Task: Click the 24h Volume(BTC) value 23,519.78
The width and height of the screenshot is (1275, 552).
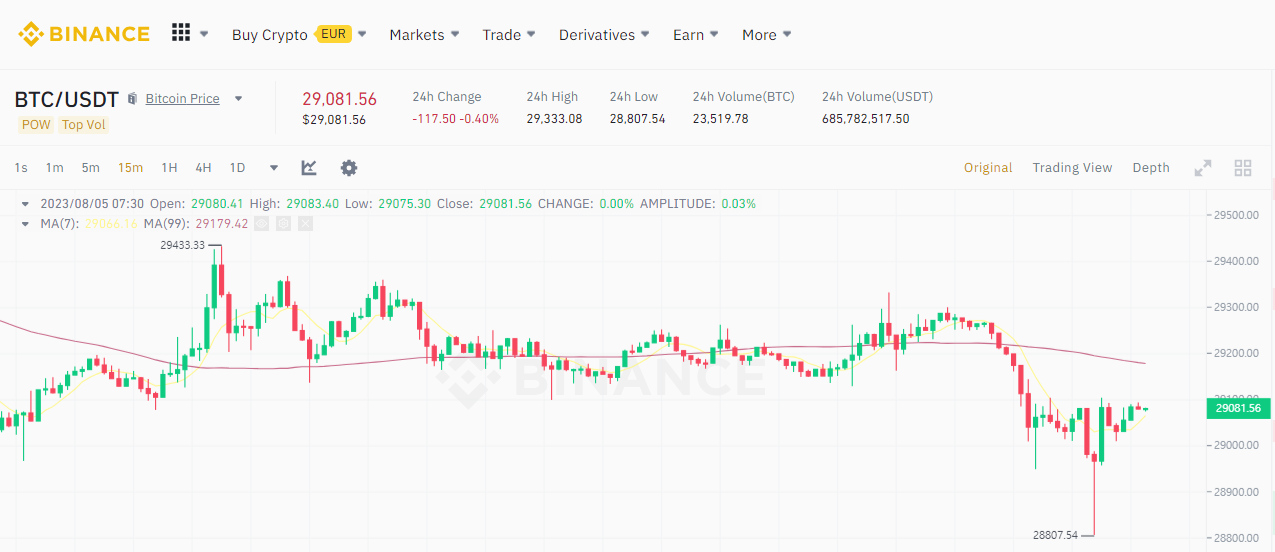Action: click(720, 119)
